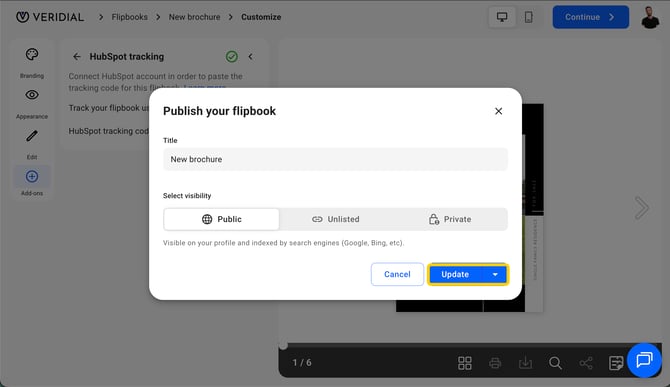
Task: Click the green HubSpot checkmark status
Action: [232, 56]
